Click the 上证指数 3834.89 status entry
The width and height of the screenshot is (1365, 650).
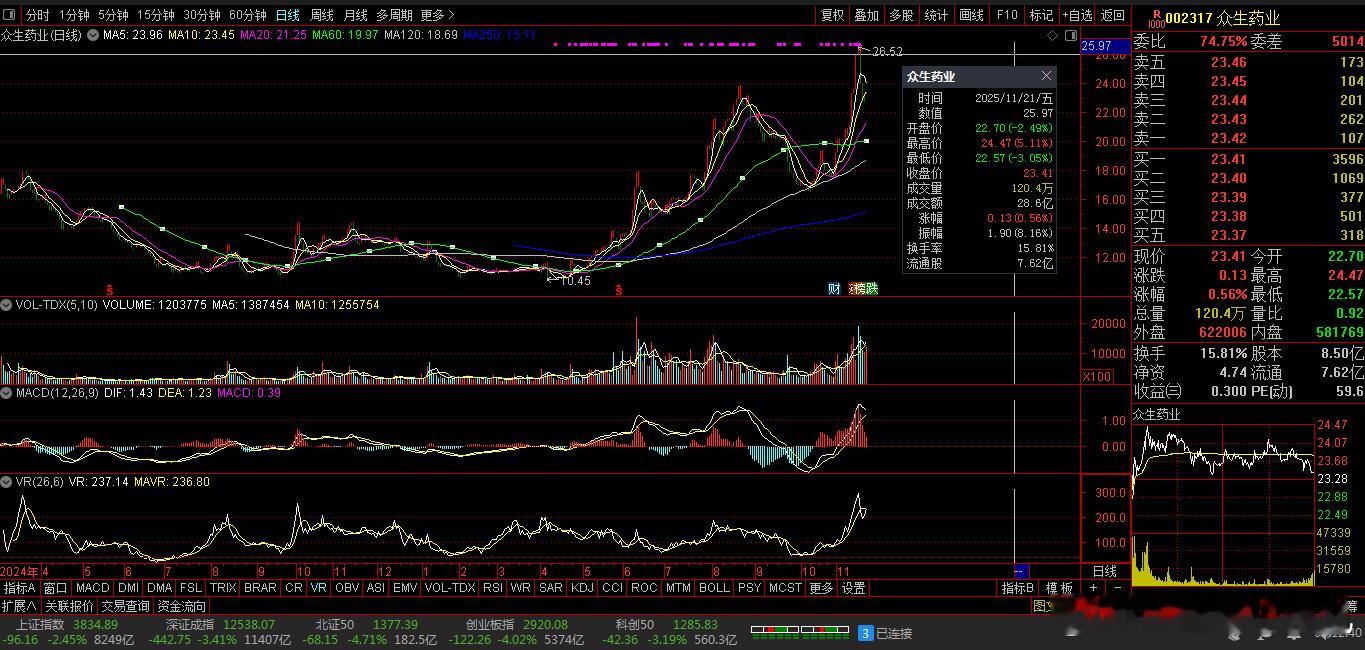(x=68, y=624)
